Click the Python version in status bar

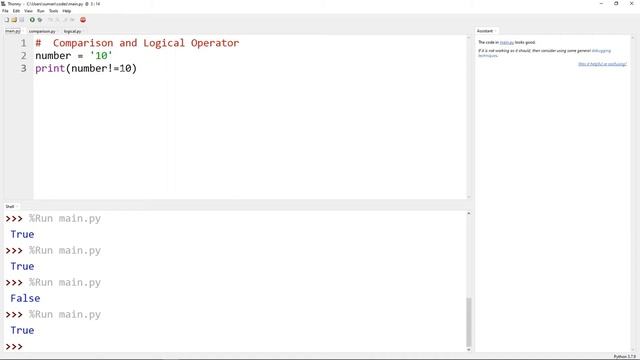point(624,356)
